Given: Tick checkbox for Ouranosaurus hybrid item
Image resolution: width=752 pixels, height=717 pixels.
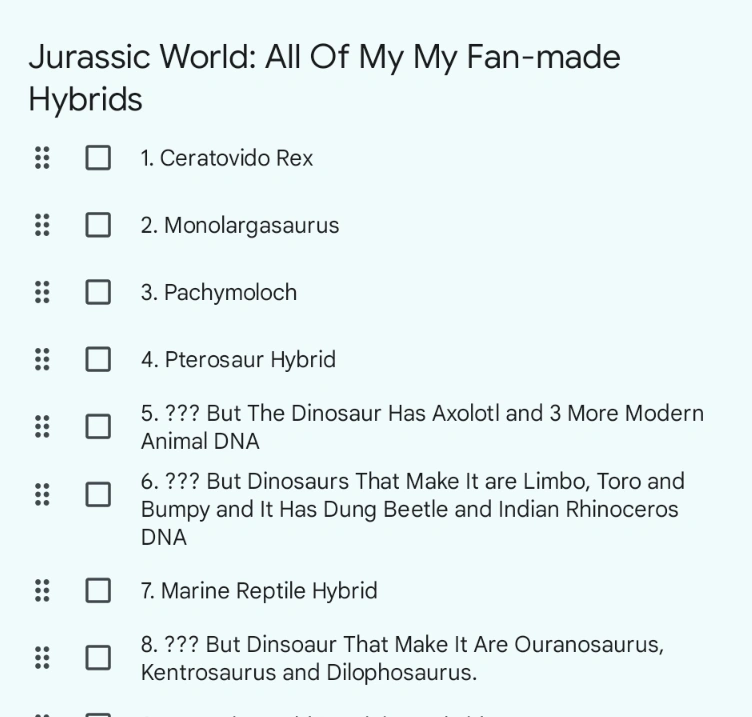Looking at the screenshot, I should click(98, 657).
